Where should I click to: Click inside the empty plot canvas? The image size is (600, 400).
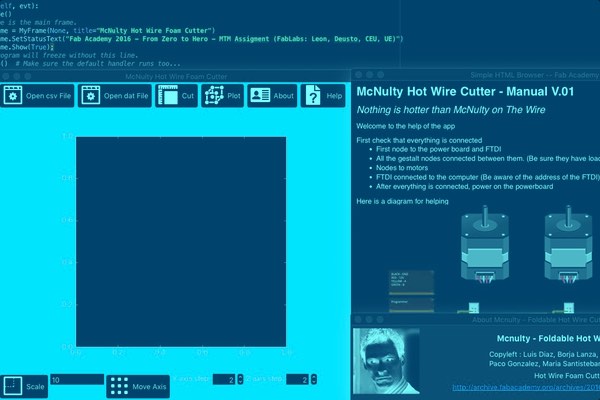click(181, 242)
